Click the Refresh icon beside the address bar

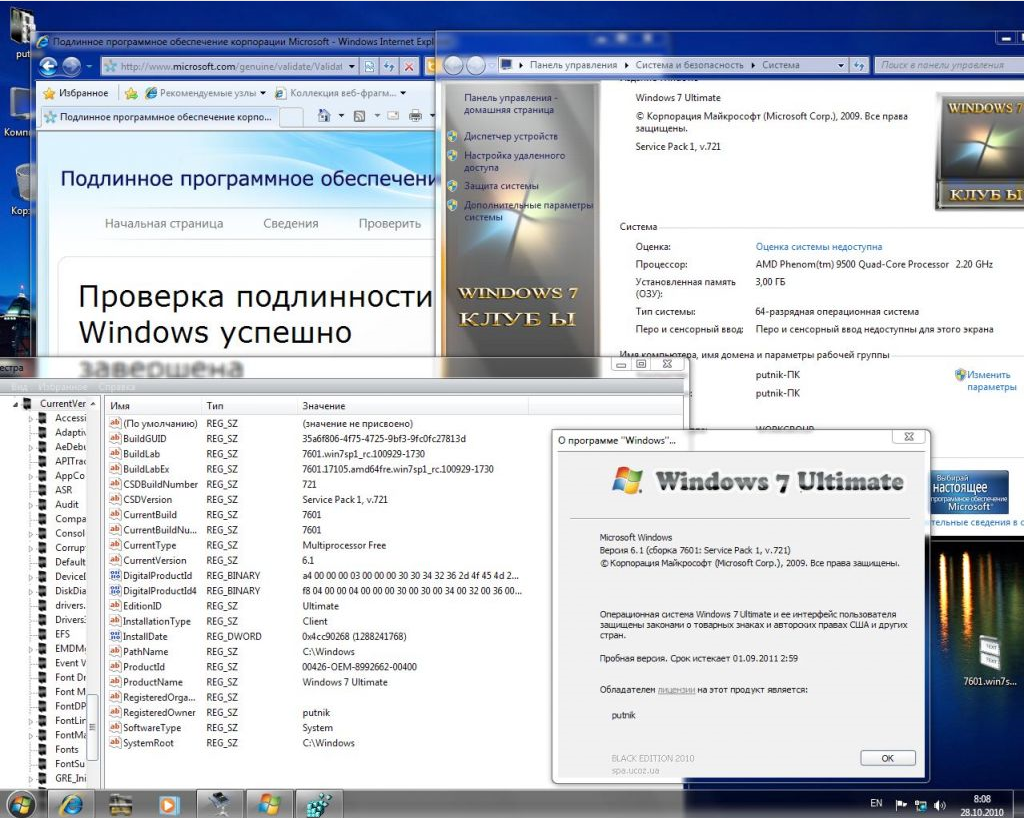click(x=389, y=67)
